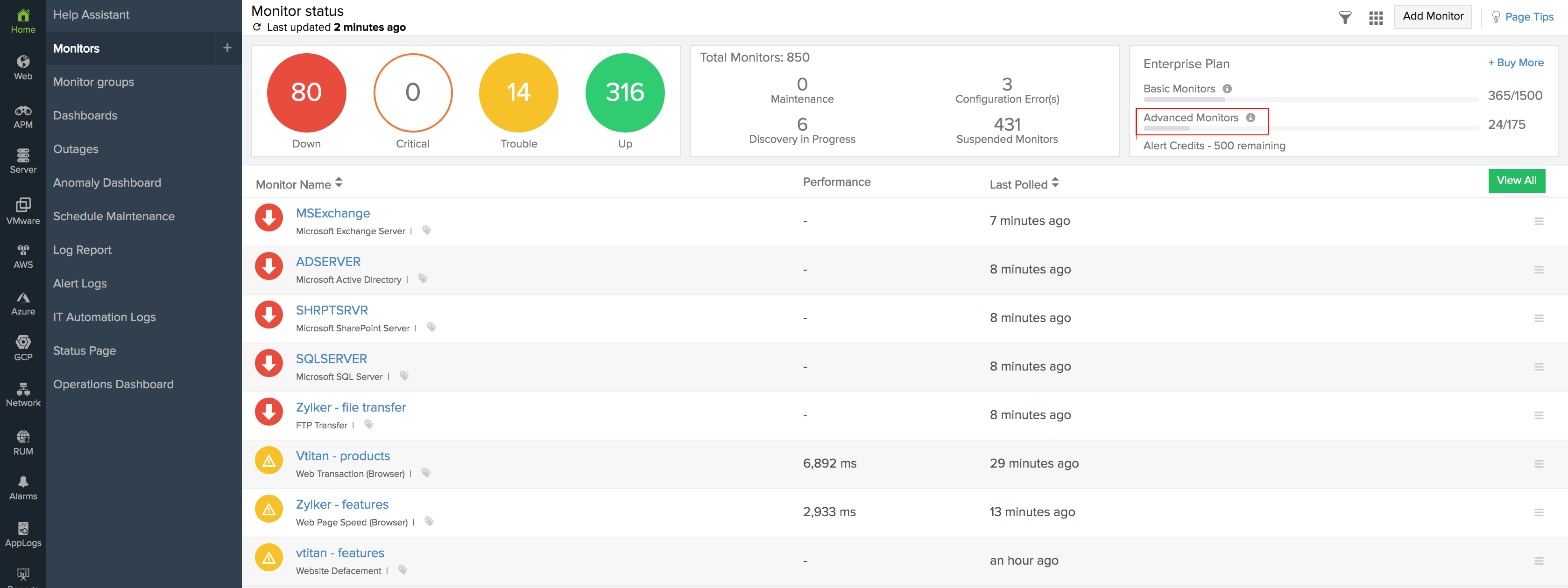Click Basic Monitors info icon
This screenshot has height=588, width=1568.
(x=1227, y=89)
